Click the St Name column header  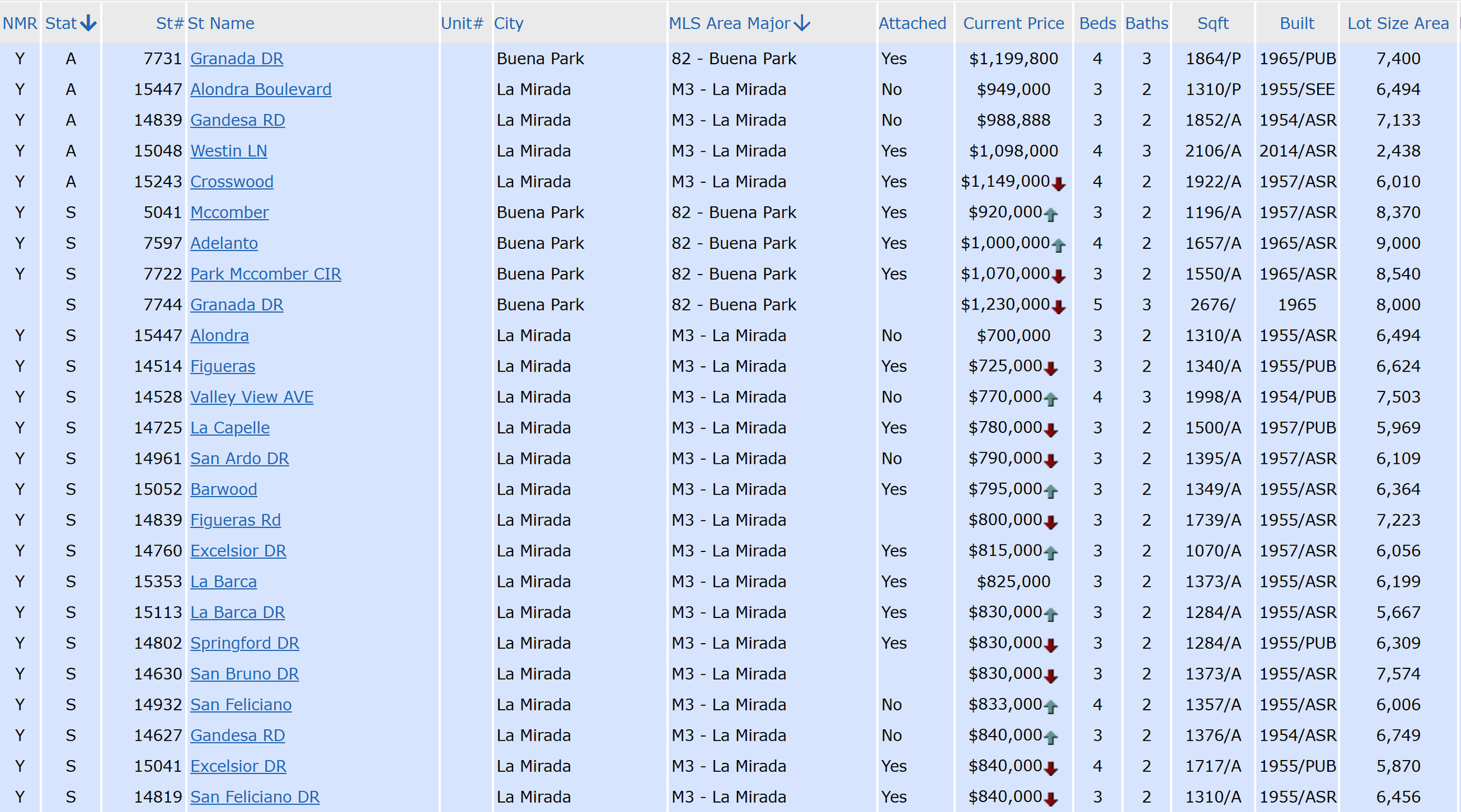(x=221, y=23)
